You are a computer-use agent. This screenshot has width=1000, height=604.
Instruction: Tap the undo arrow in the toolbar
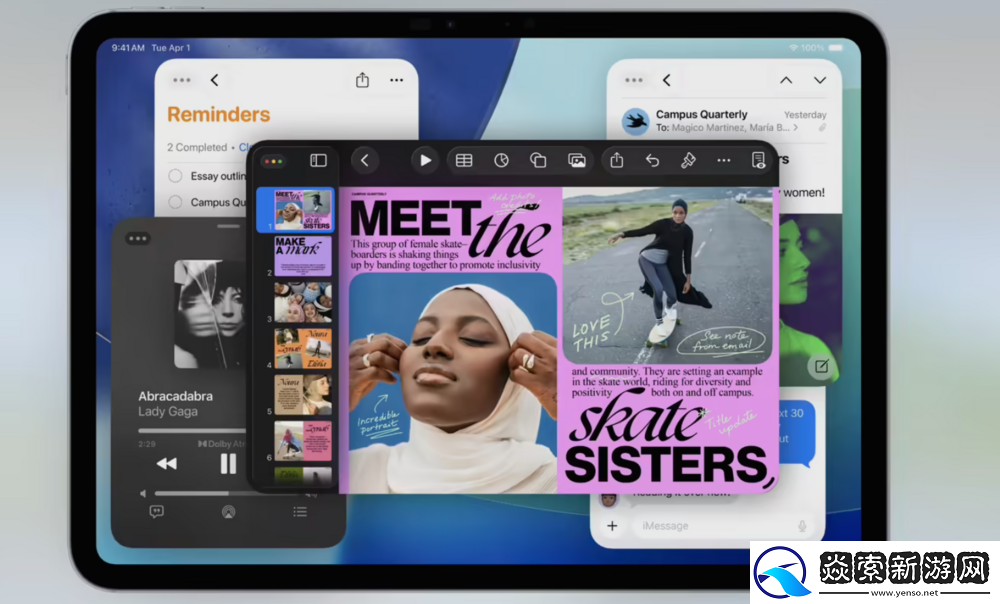point(651,160)
